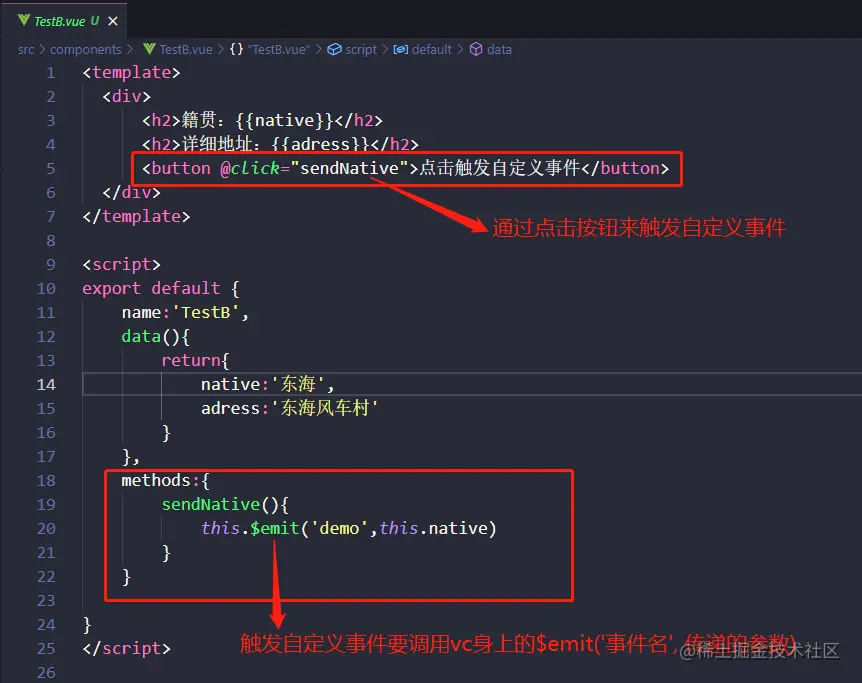Click sendNative() method definition on line 19
The width and height of the screenshot is (862, 683).
225,505
